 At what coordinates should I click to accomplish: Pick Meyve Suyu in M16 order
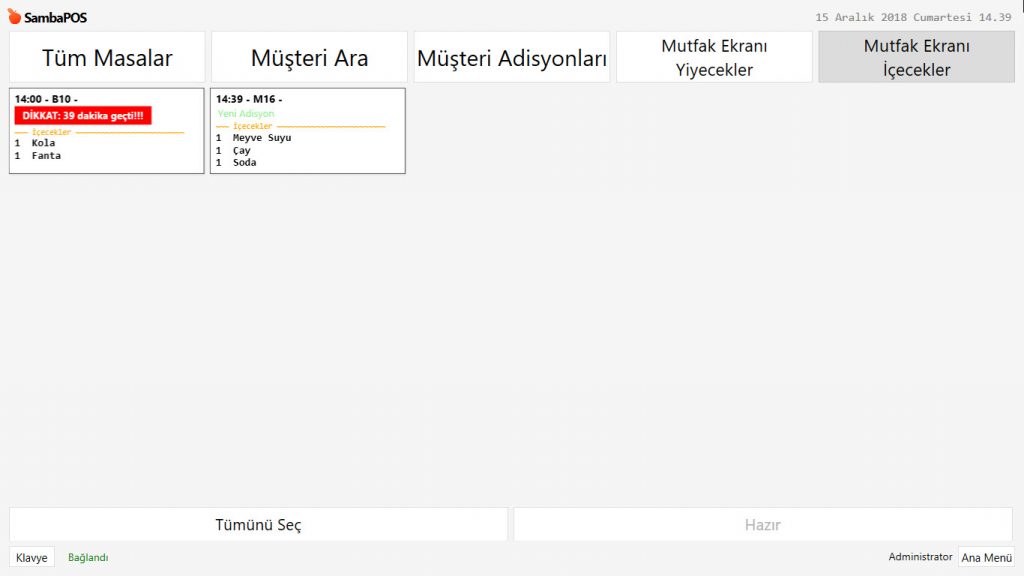coord(261,138)
